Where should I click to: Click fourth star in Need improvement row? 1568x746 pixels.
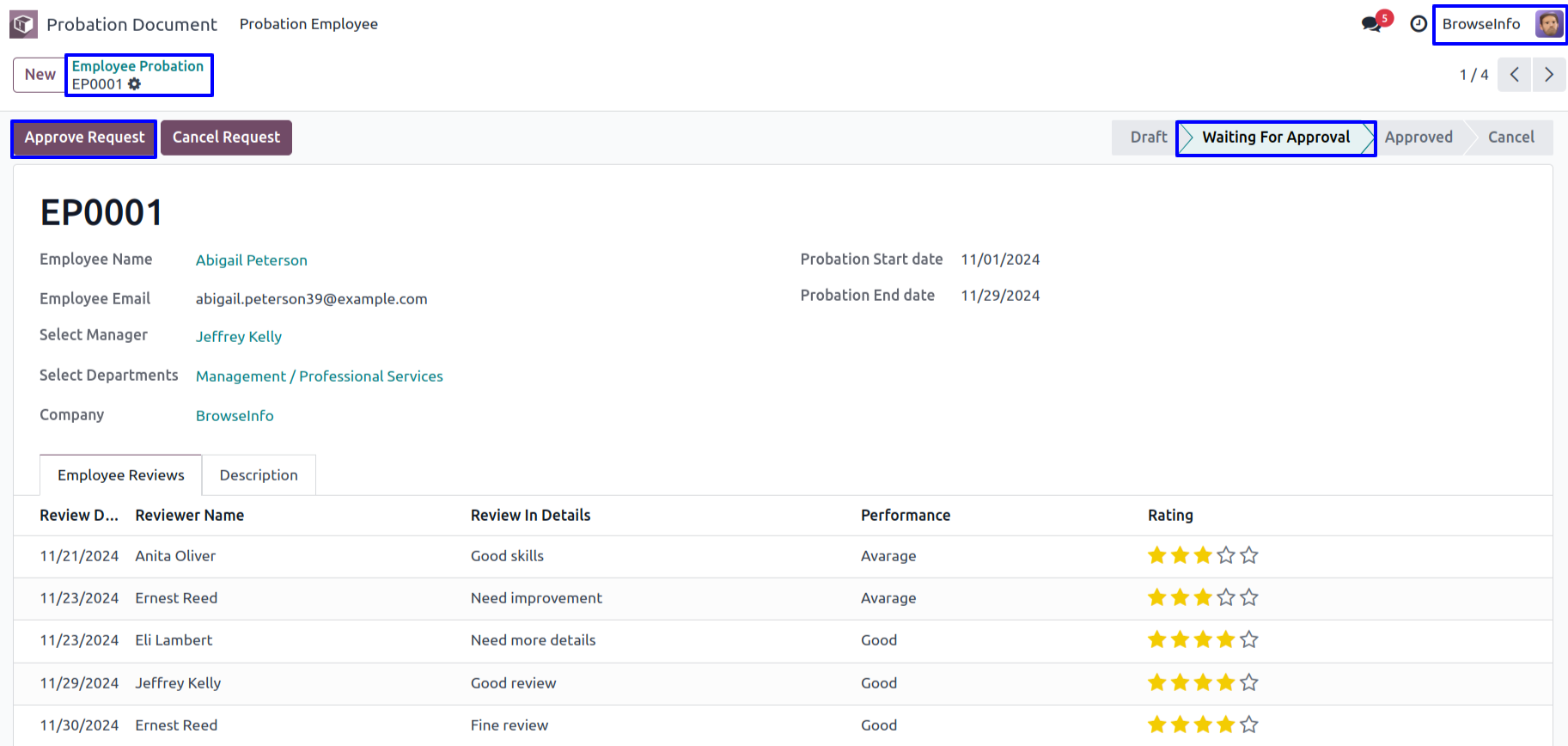(1225, 598)
